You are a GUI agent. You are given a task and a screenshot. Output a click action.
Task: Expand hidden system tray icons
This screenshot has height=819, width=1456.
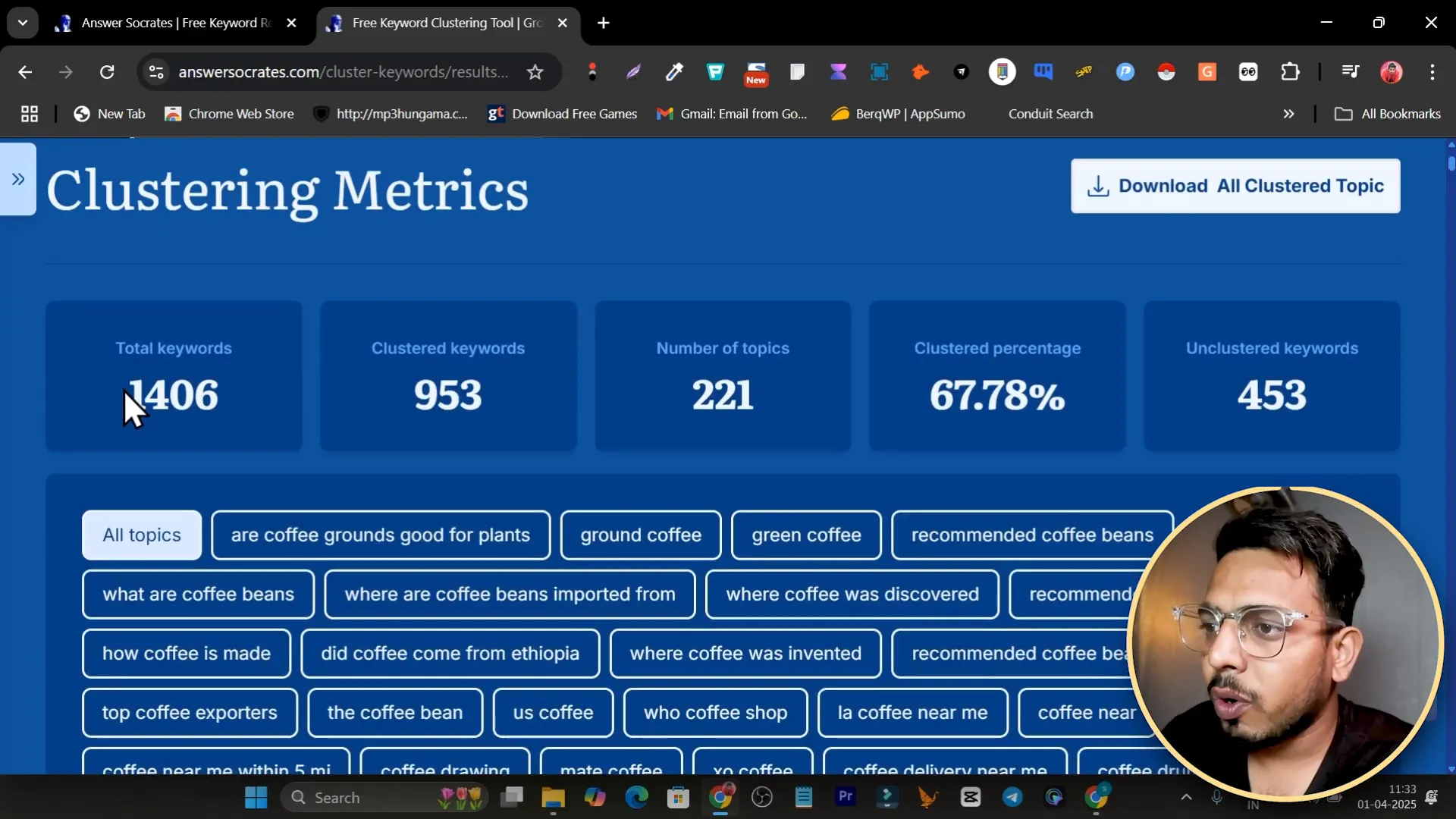coord(1186,797)
